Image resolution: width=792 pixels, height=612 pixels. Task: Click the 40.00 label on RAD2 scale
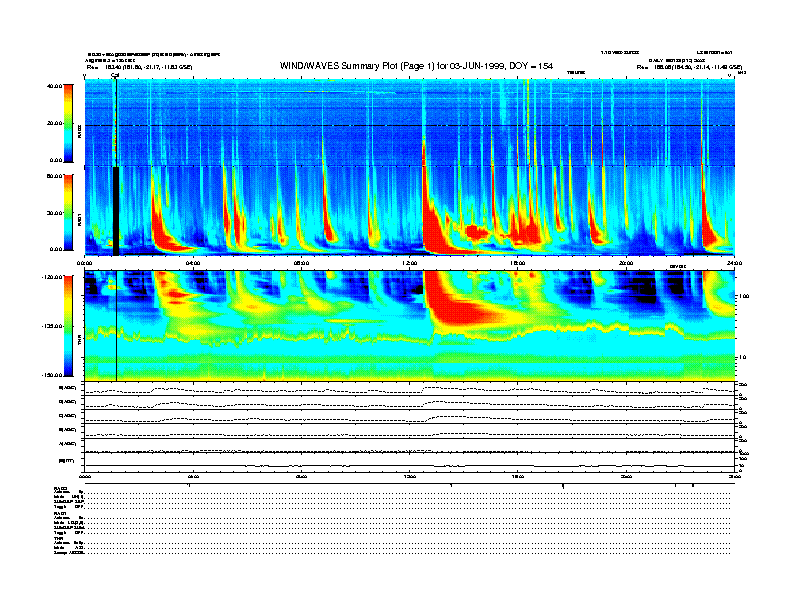coord(54,86)
